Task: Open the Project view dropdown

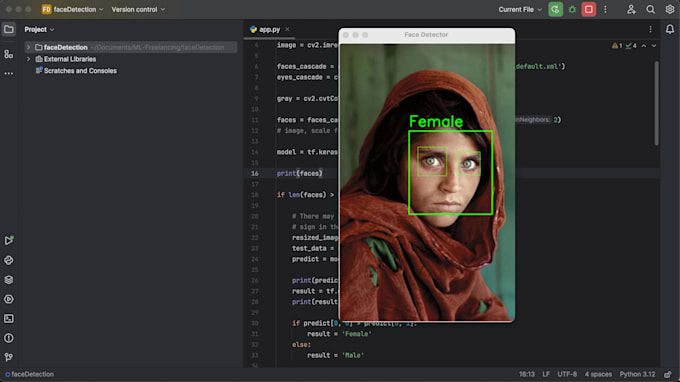Action: [x=39, y=29]
